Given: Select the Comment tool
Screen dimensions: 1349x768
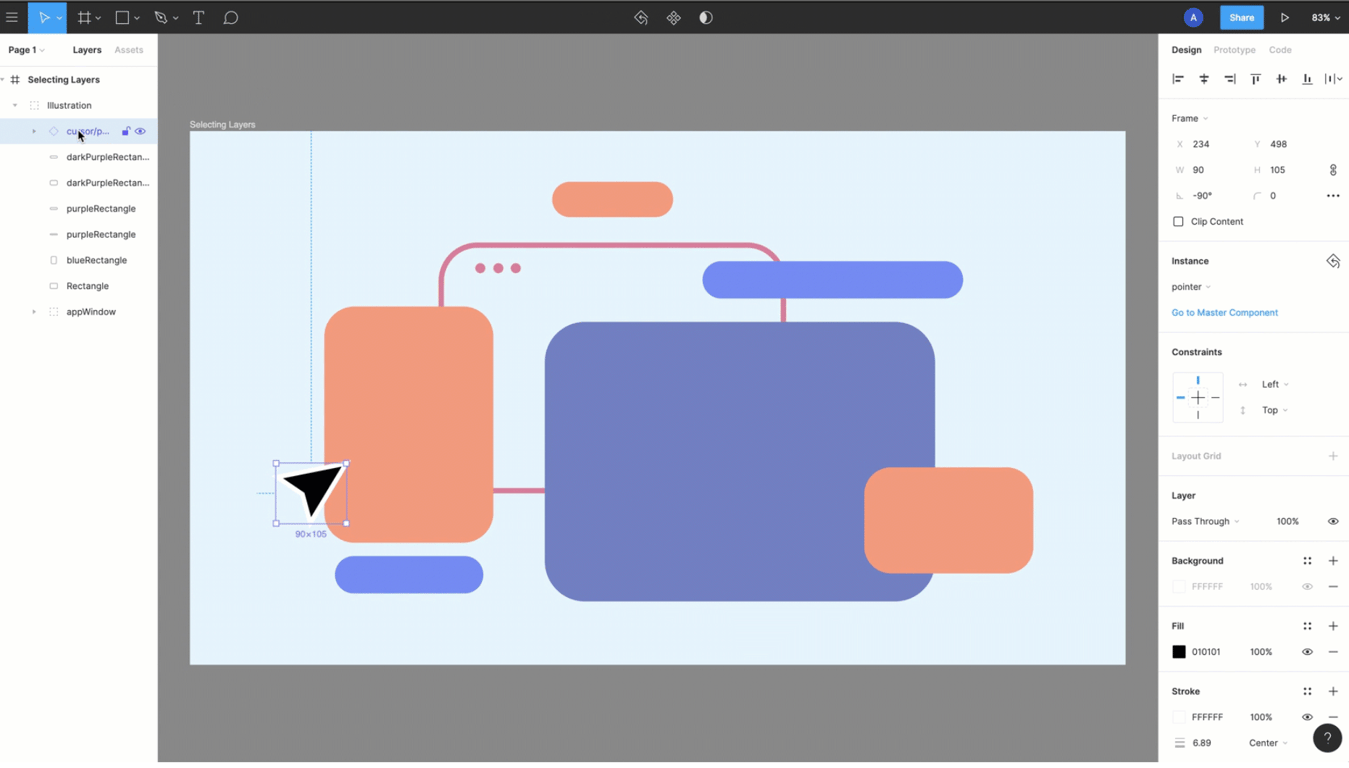Looking at the screenshot, I should point(230,17).
